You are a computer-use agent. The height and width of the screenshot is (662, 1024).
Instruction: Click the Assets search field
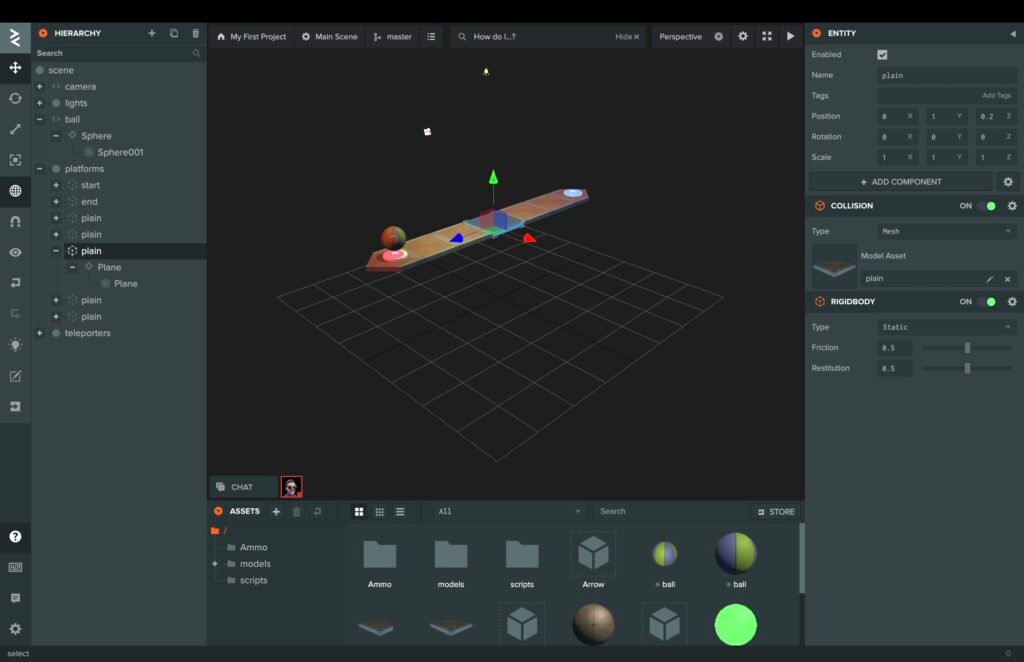click(x=670, y=511)
